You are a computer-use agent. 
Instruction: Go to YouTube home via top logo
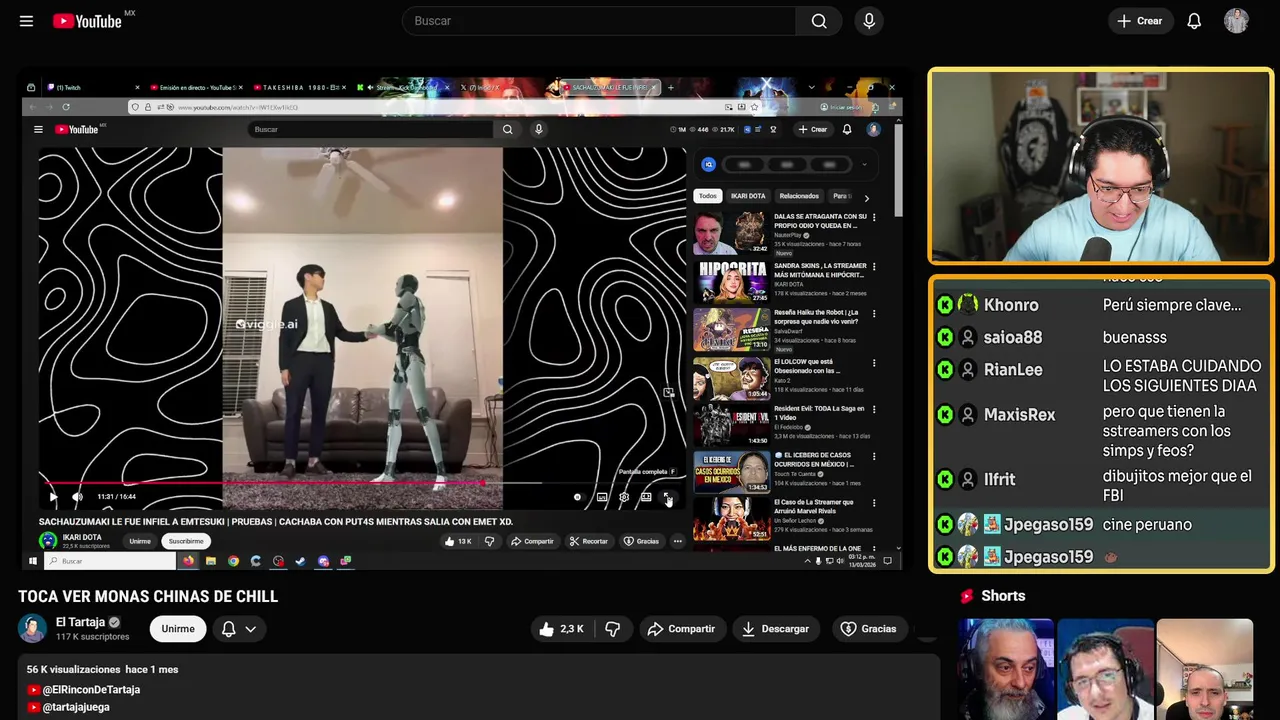point(87,21)
